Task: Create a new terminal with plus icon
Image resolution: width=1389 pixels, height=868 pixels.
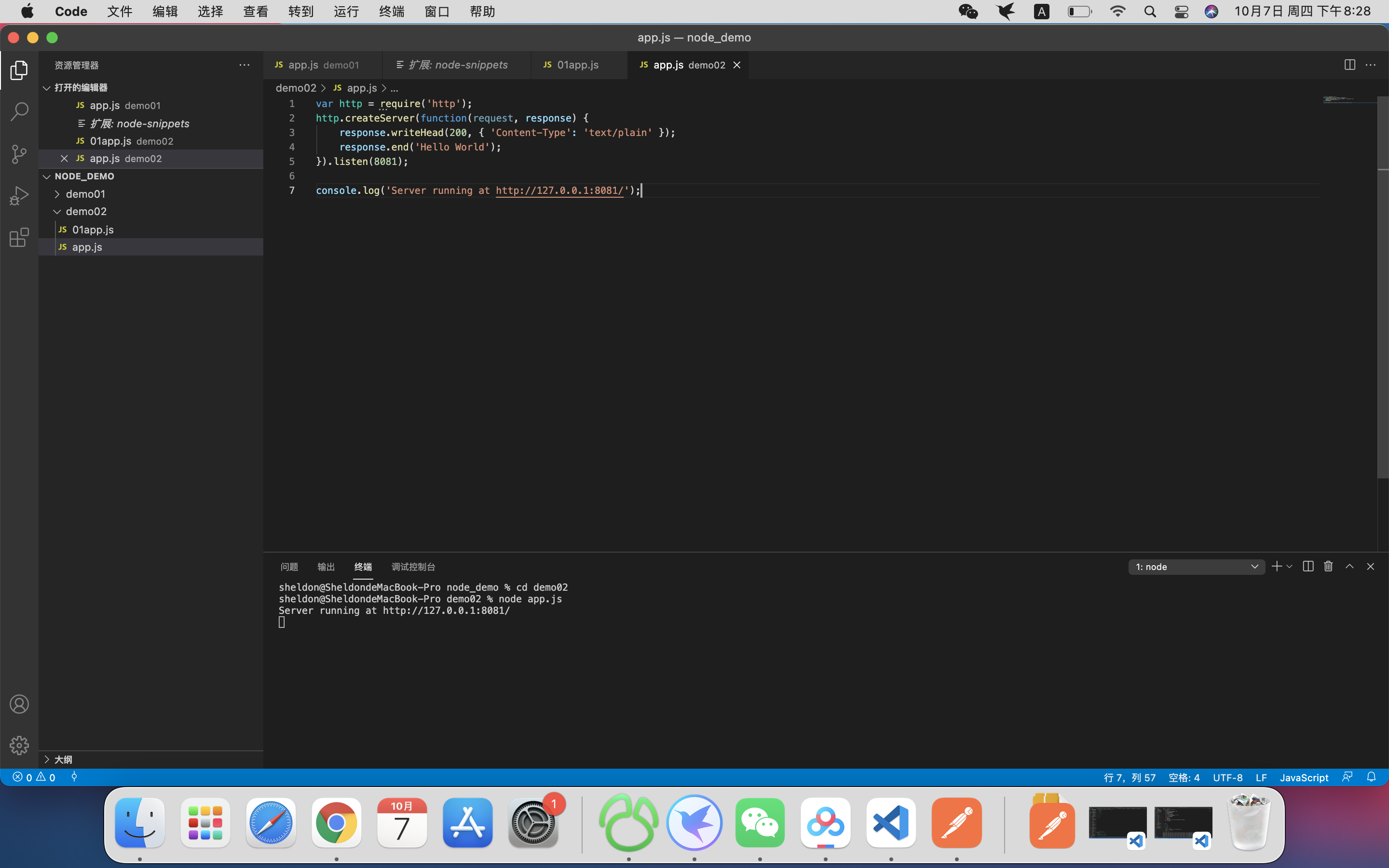Action: (1277, 567)
